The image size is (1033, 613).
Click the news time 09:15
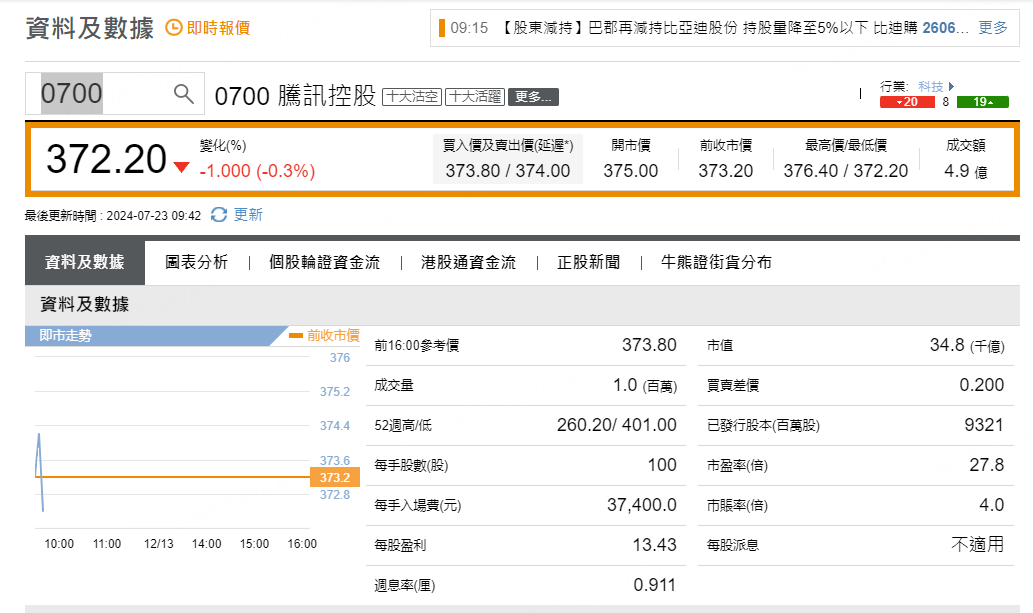click(x=469, y=28)
